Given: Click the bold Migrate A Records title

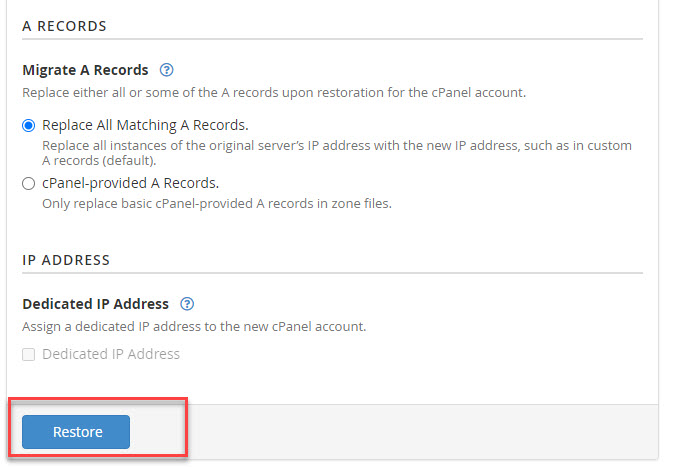Looking at the screenshot, I should pos(85,70).
